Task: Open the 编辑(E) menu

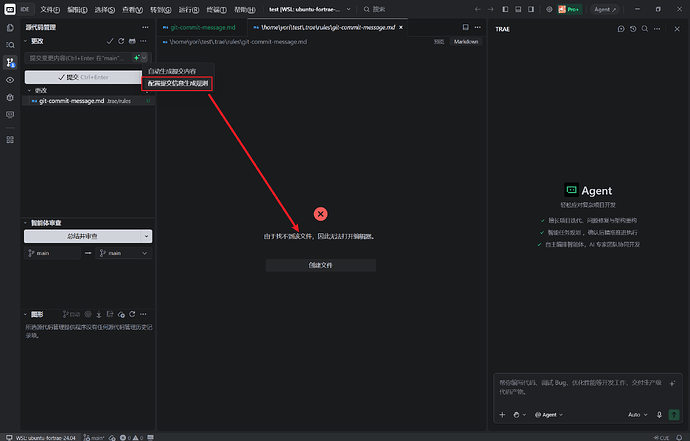Action: pos(77,9)
